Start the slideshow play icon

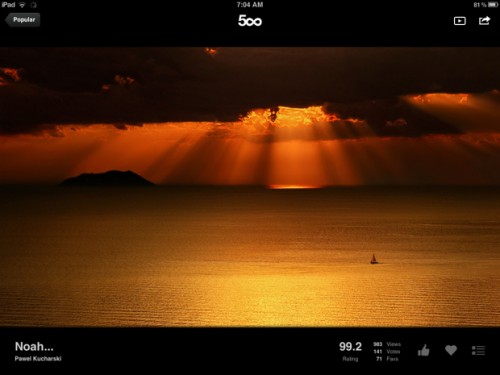tap(460, 21)
